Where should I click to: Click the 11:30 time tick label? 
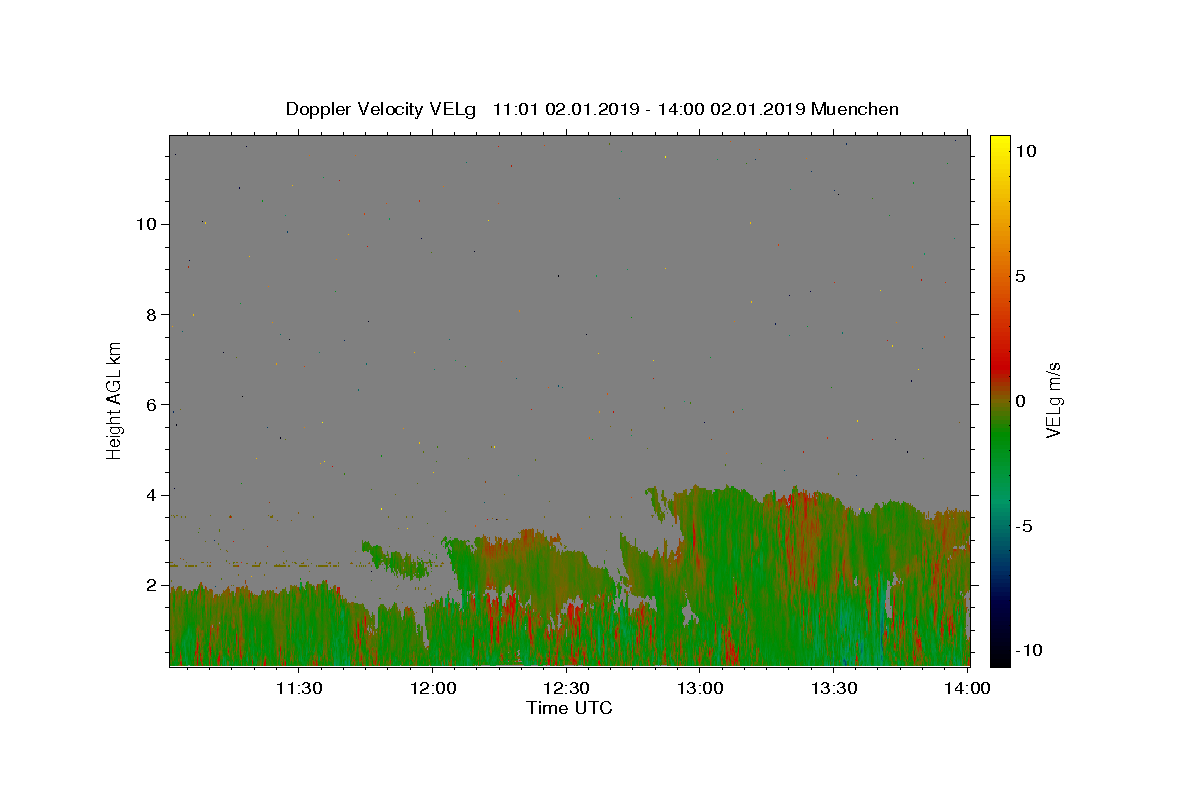pos(298,688)
